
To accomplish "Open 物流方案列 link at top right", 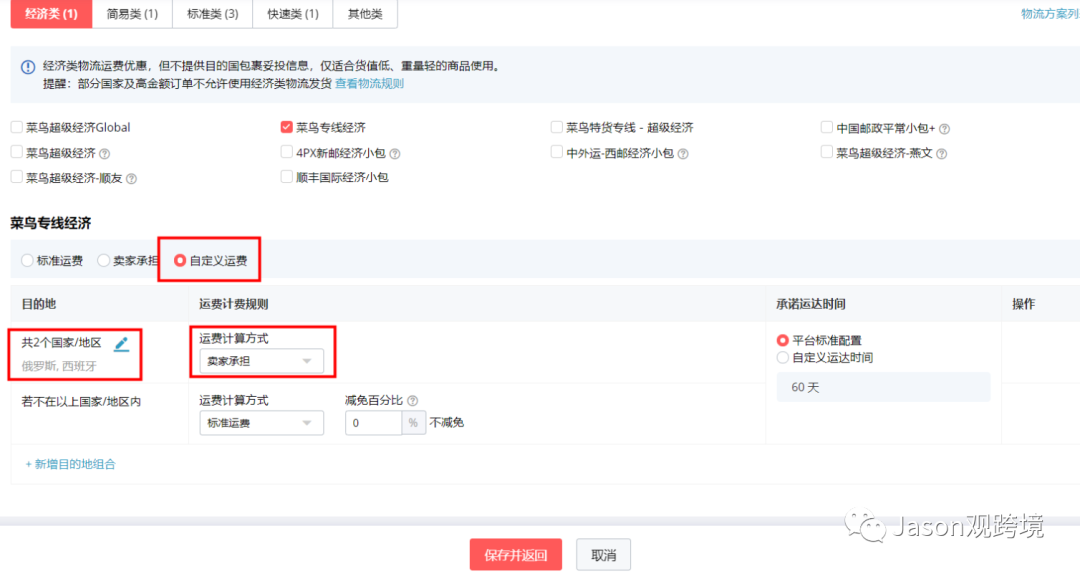I will point(1050,14).
